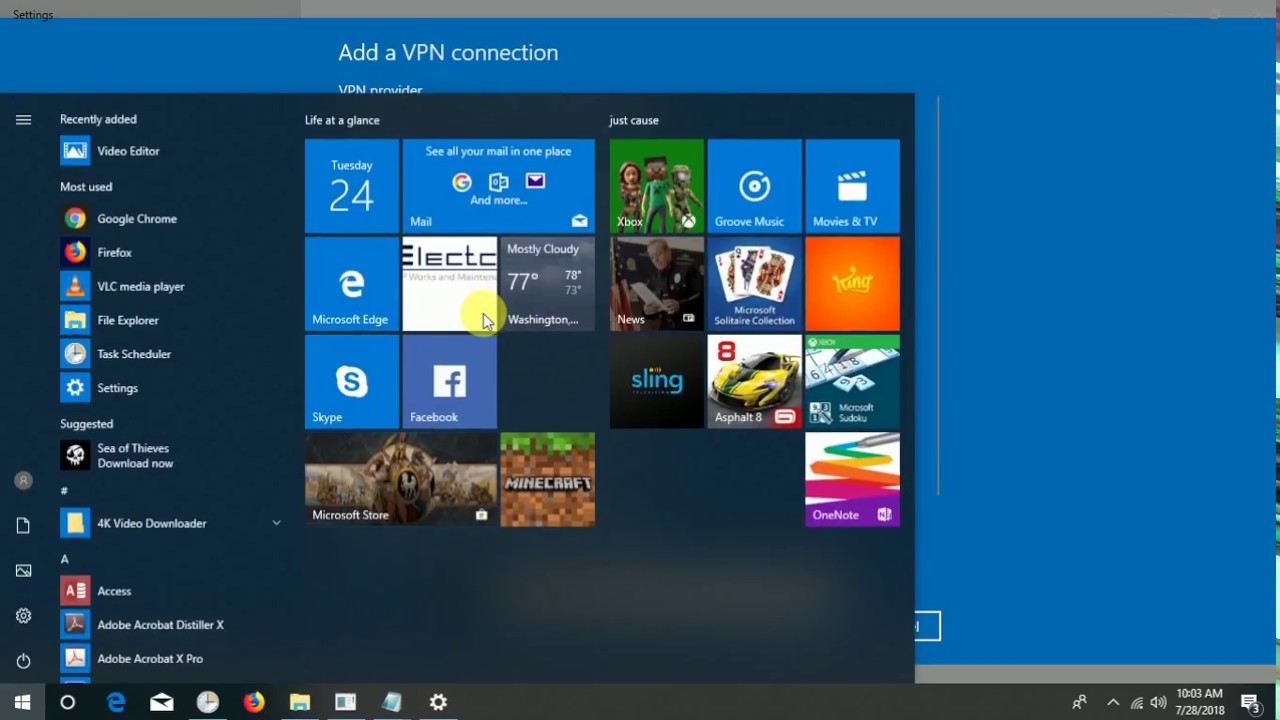The image size is (1280, 720).
Task: Open Firefox from the taskbar
Action: click(254, 702)
